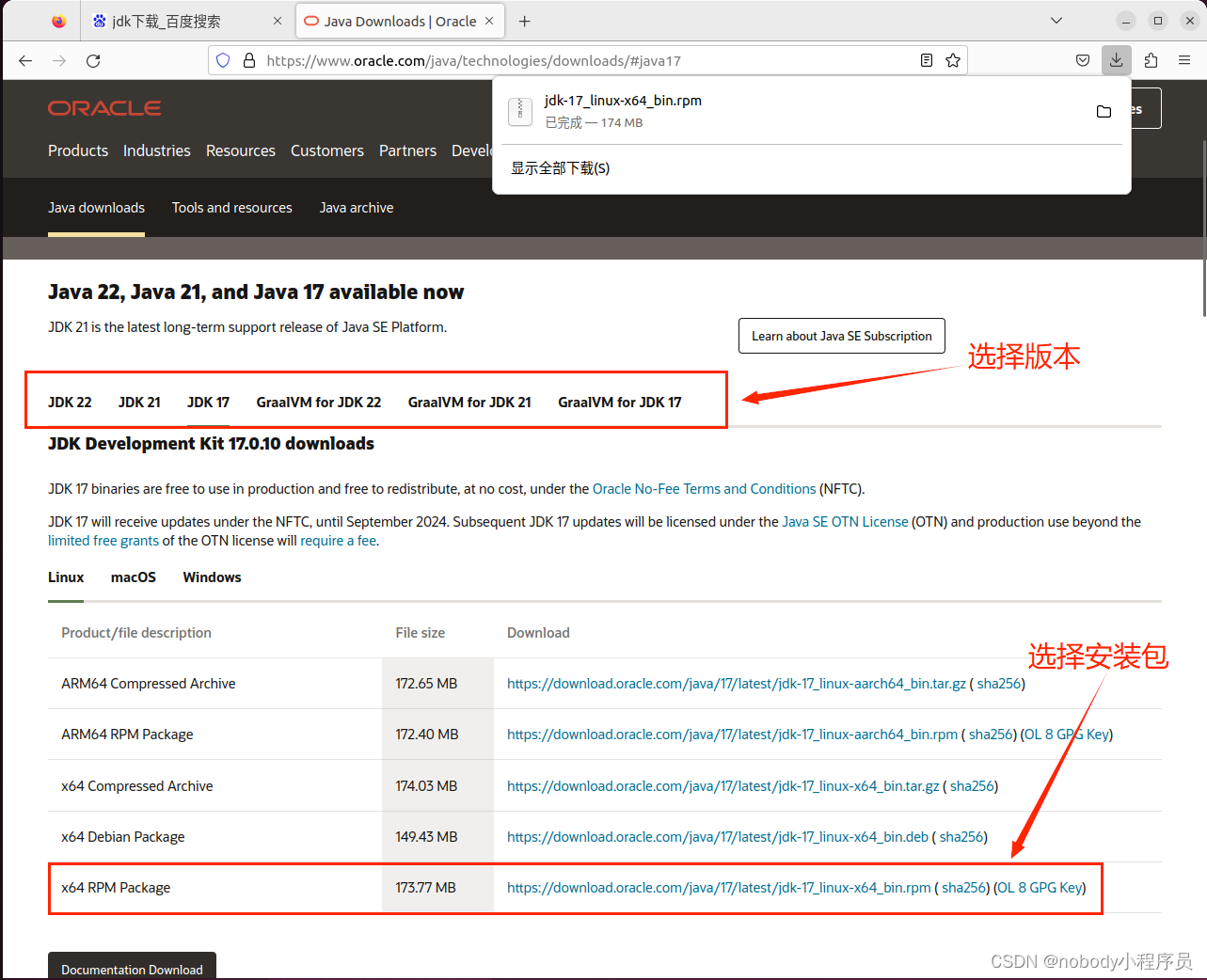Open the Firefox hamburger menu
This screenshot has width=1207, height=980.
point(1184,60)
